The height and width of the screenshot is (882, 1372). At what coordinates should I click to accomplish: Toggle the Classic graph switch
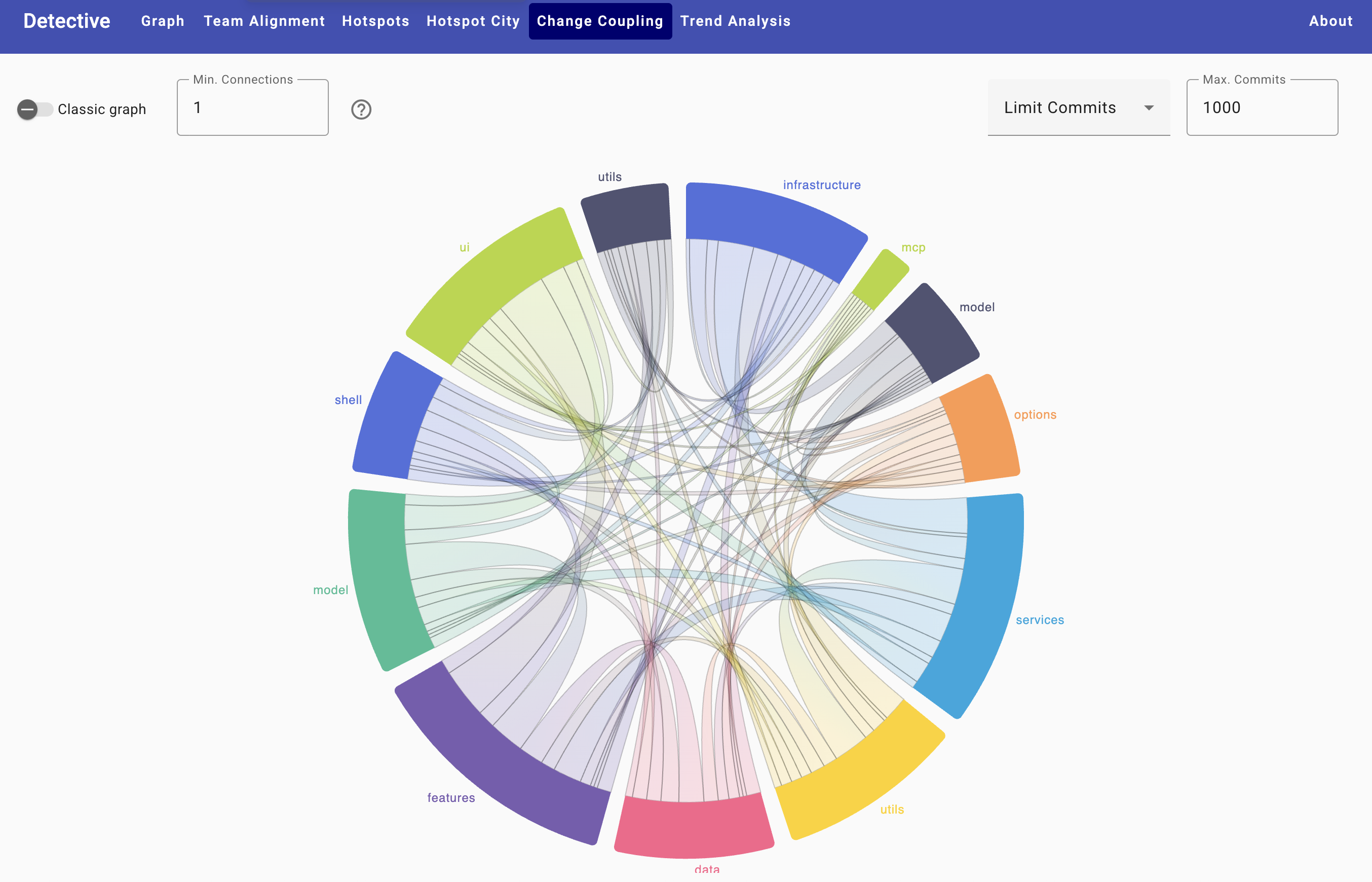pos(34,109)
